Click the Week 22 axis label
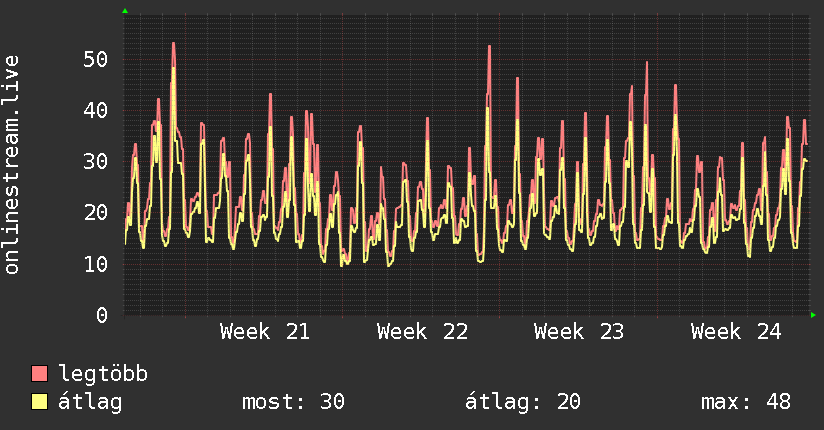 click(x=422, y=332)
